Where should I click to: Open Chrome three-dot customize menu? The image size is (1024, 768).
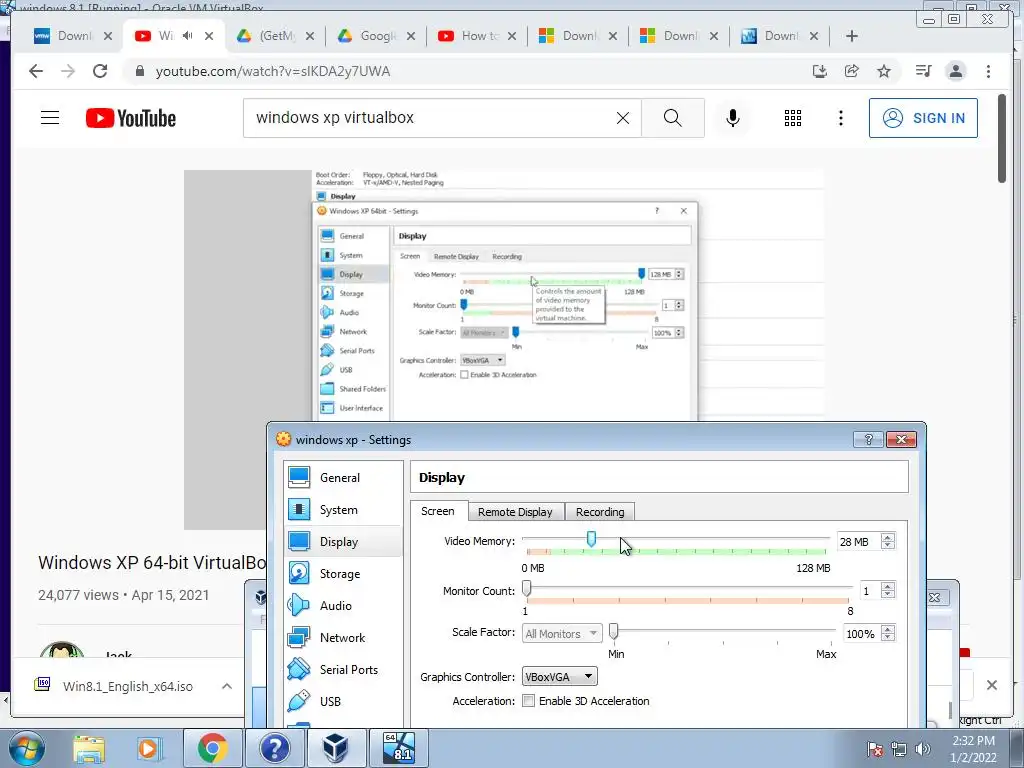click(x=988, y=71)
